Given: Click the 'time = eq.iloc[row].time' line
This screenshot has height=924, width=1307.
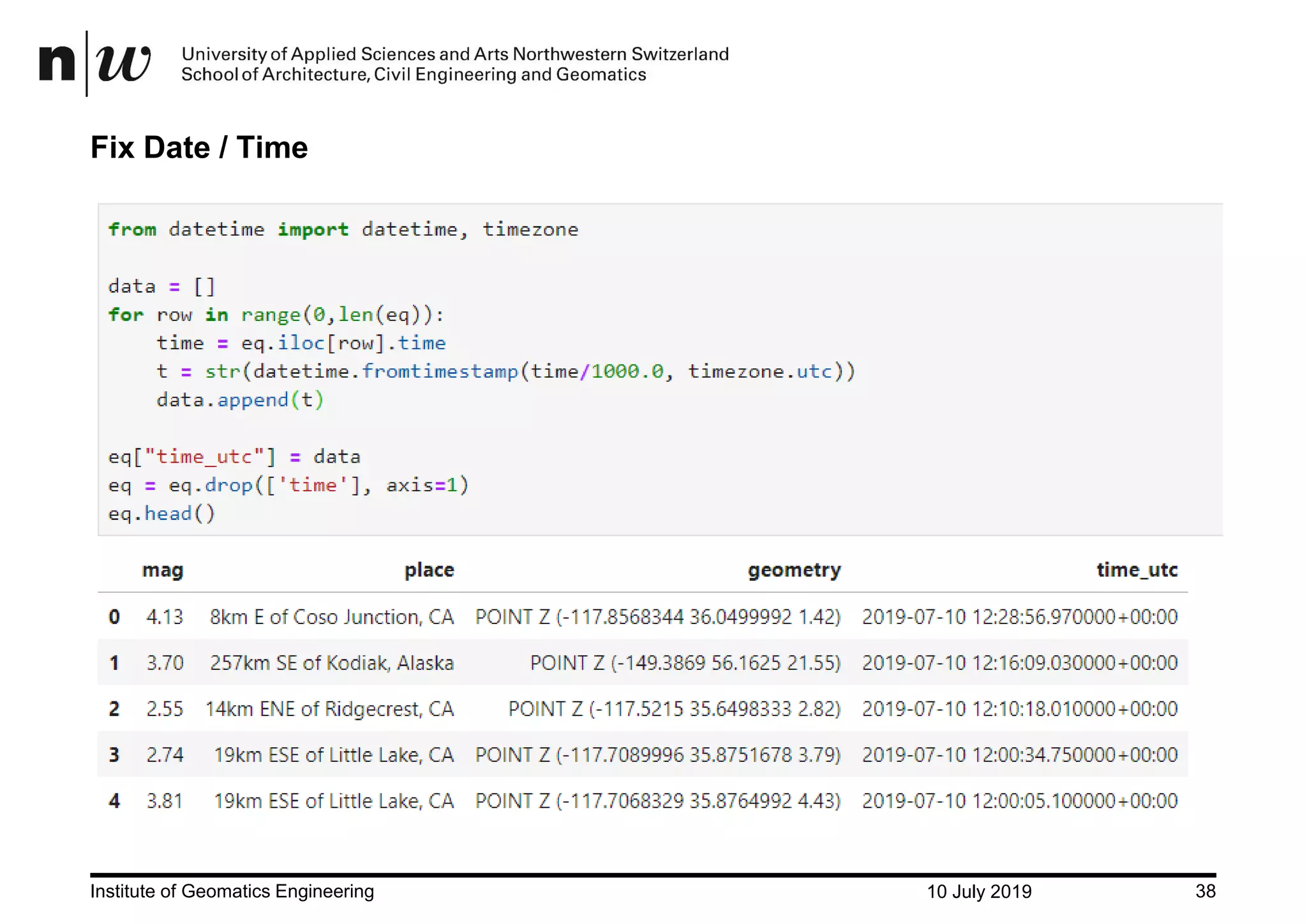Looking at the screenshot, I should [301, 343].
